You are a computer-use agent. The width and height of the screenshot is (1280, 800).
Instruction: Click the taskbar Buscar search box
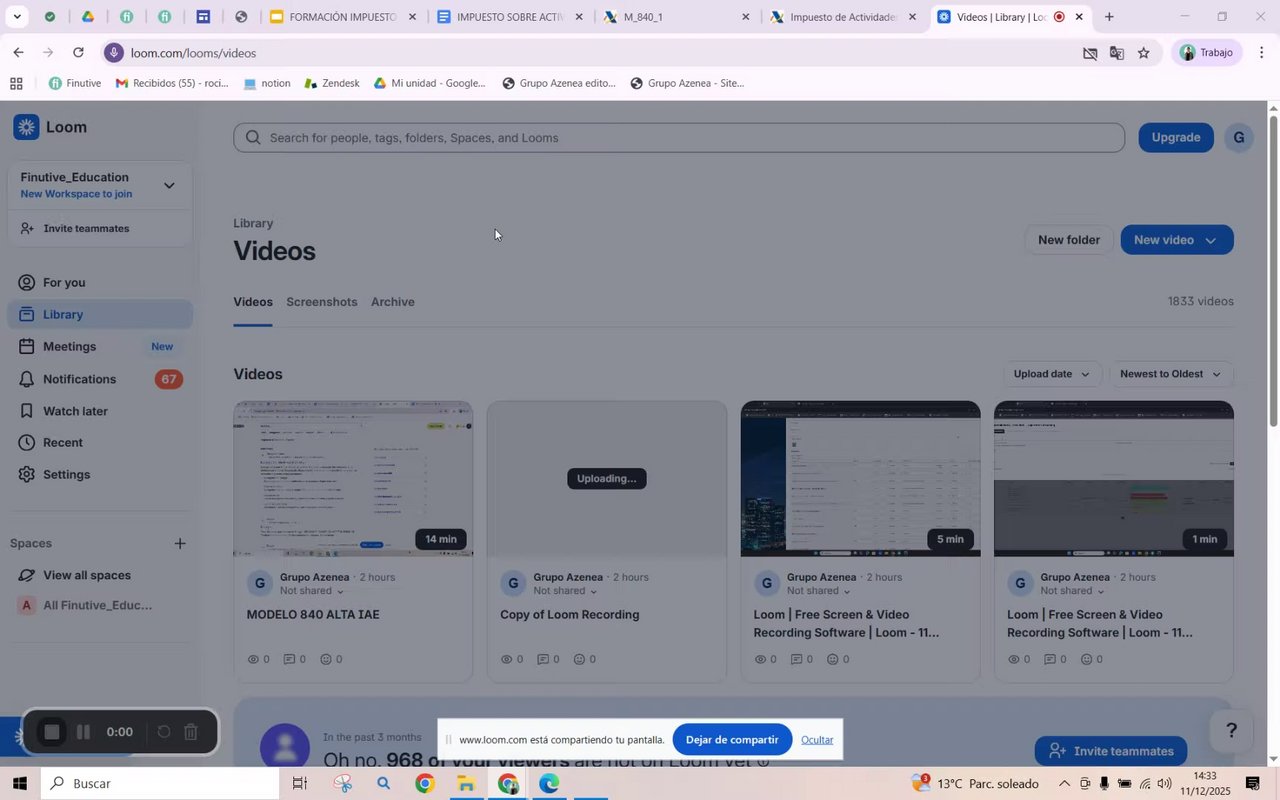tap(160, 784)
